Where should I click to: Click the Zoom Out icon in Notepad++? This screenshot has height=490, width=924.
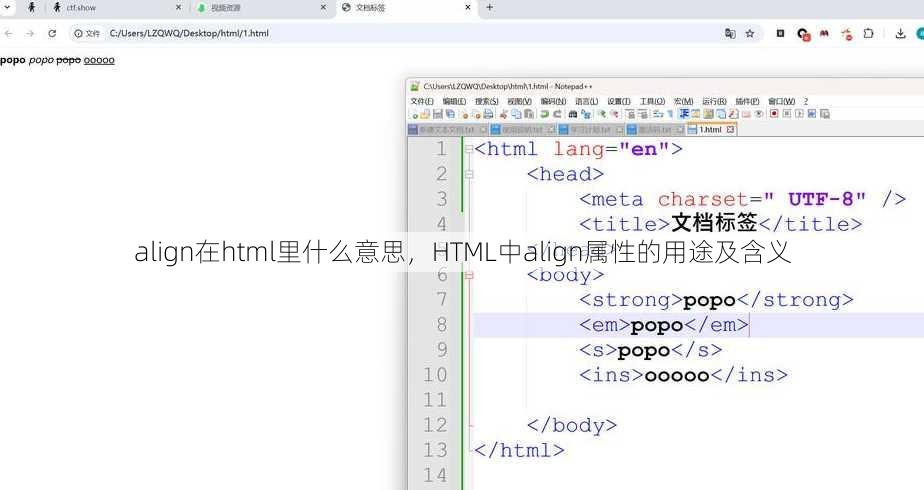tap(614, 114)
